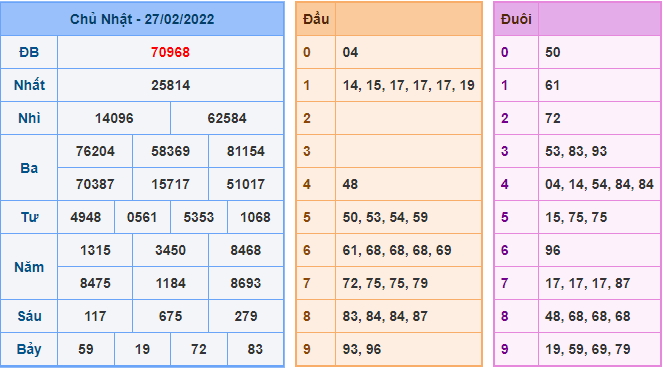663x368 pixels.
Task: Select first prize number 25814
Action: [170, 85]
